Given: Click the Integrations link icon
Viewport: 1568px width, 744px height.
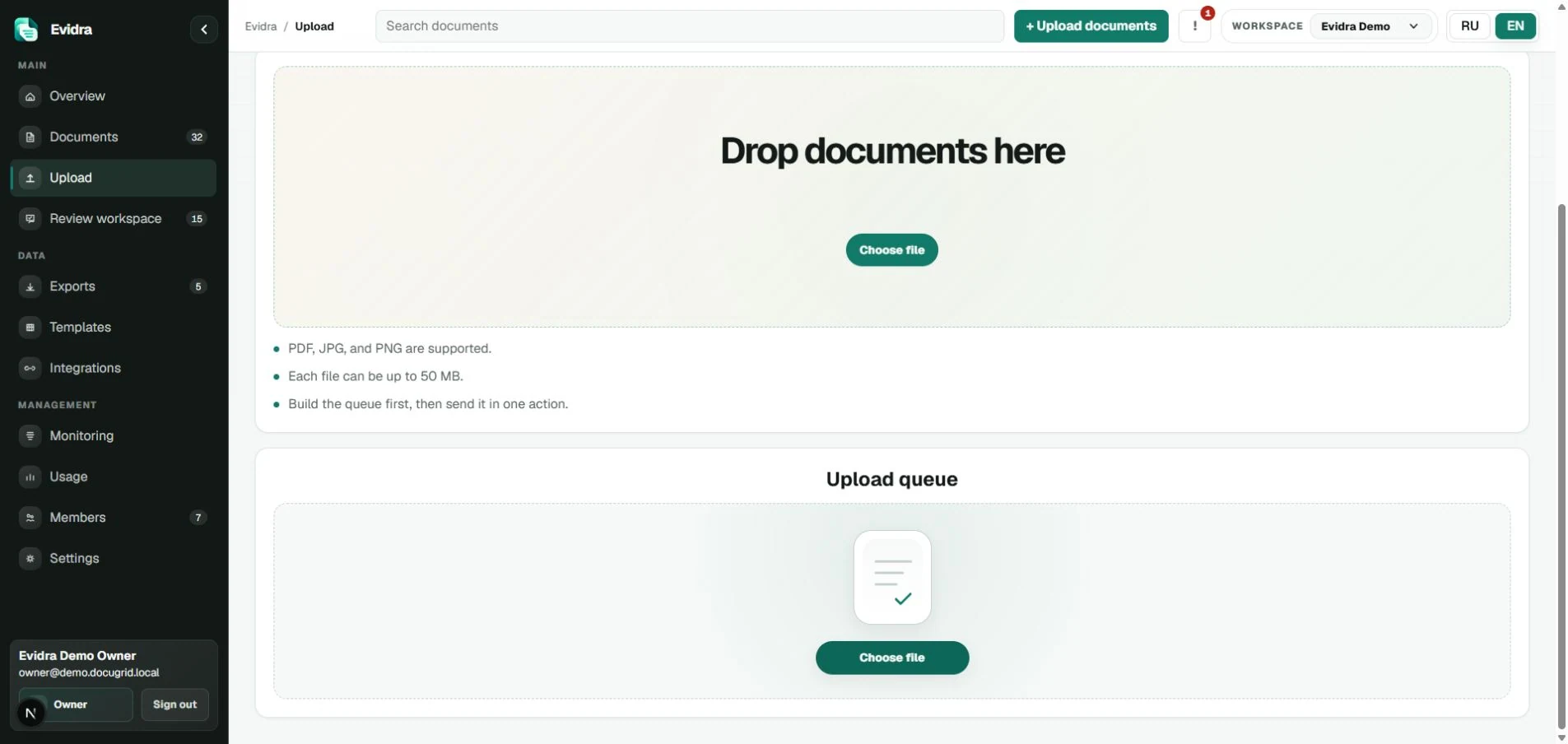Looking at the screenshot, I should 30,368.
